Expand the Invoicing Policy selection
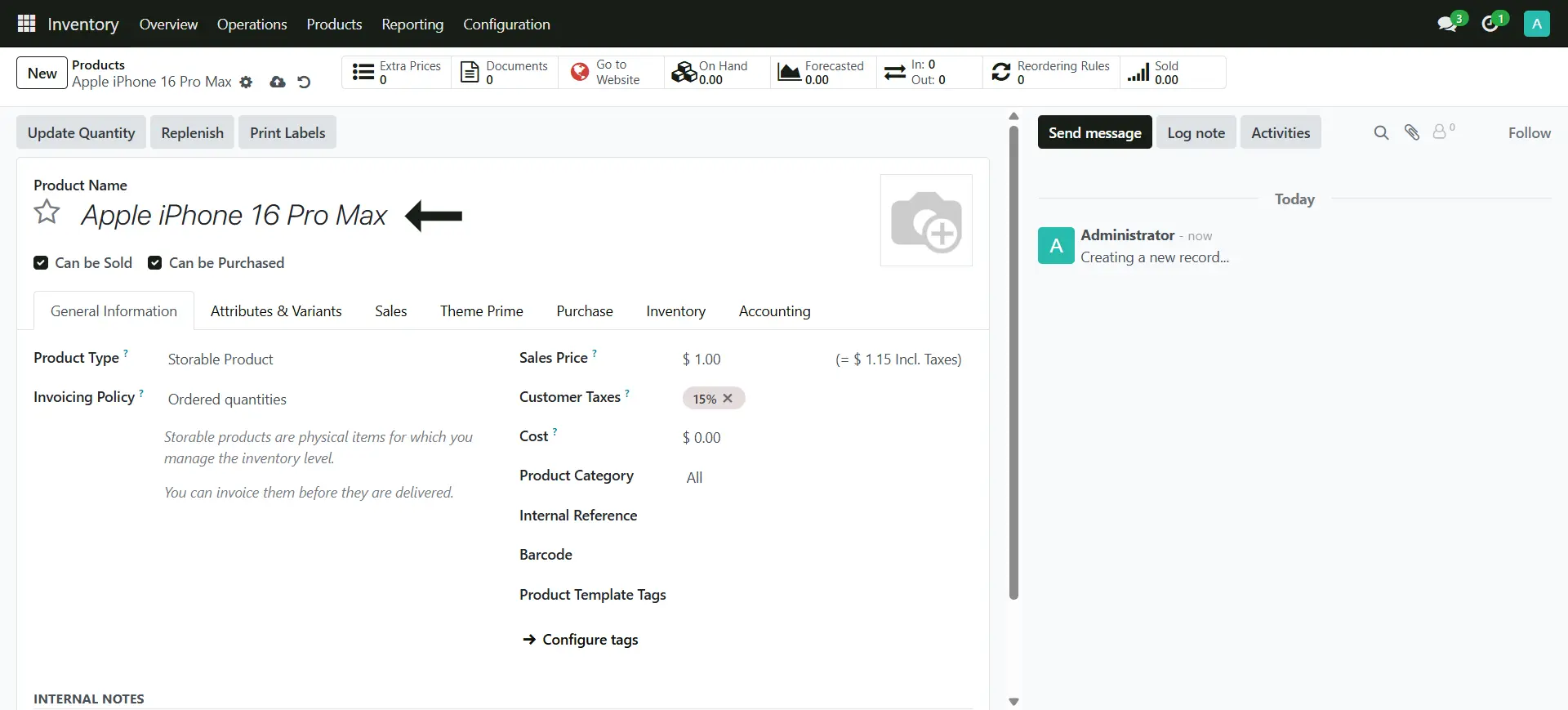The height and width of the screenshot is (710, 1568). tap(327, 400)
